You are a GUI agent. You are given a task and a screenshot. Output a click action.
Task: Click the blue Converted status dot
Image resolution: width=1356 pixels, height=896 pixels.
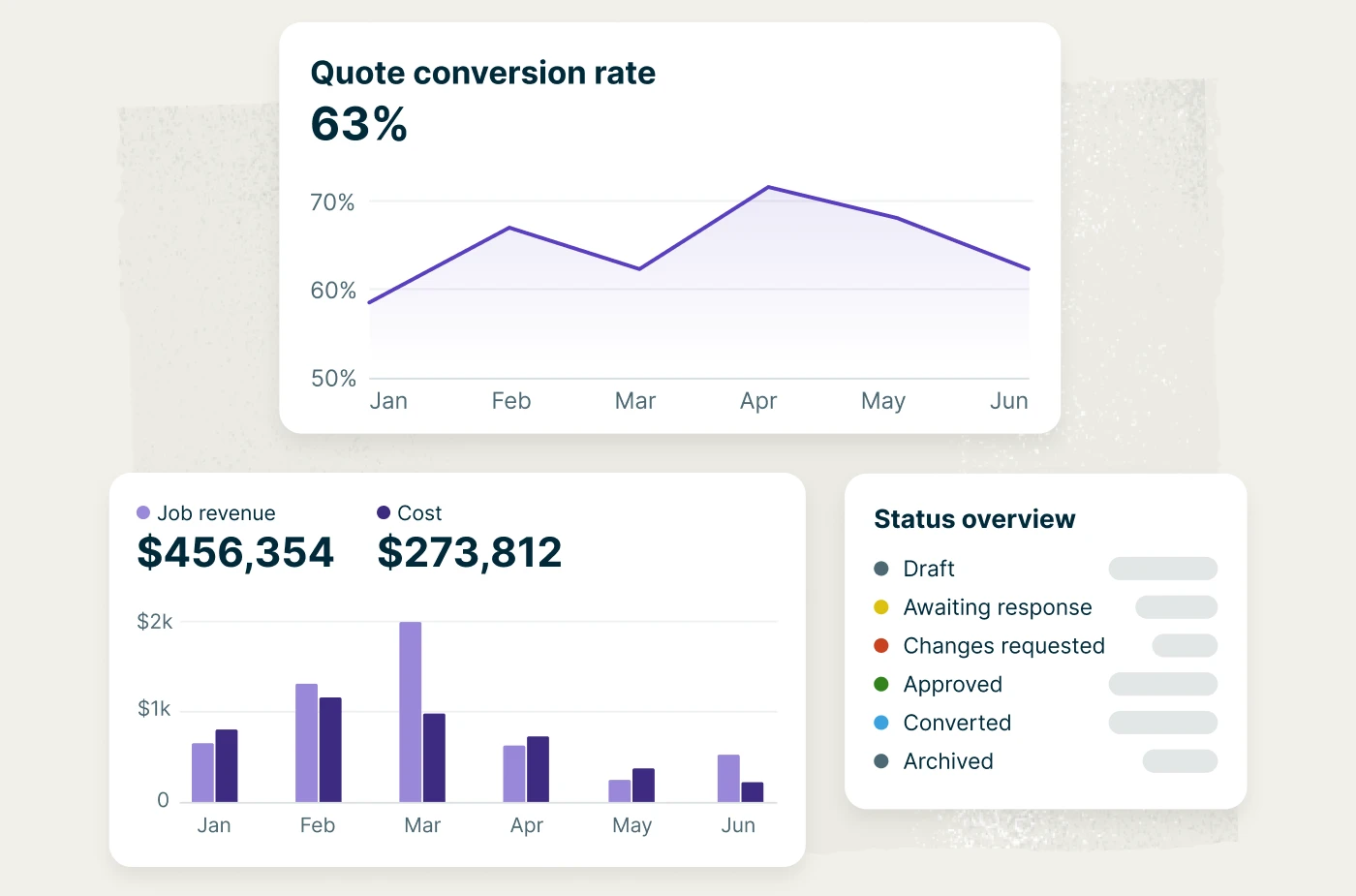click(x=881, y=723)
